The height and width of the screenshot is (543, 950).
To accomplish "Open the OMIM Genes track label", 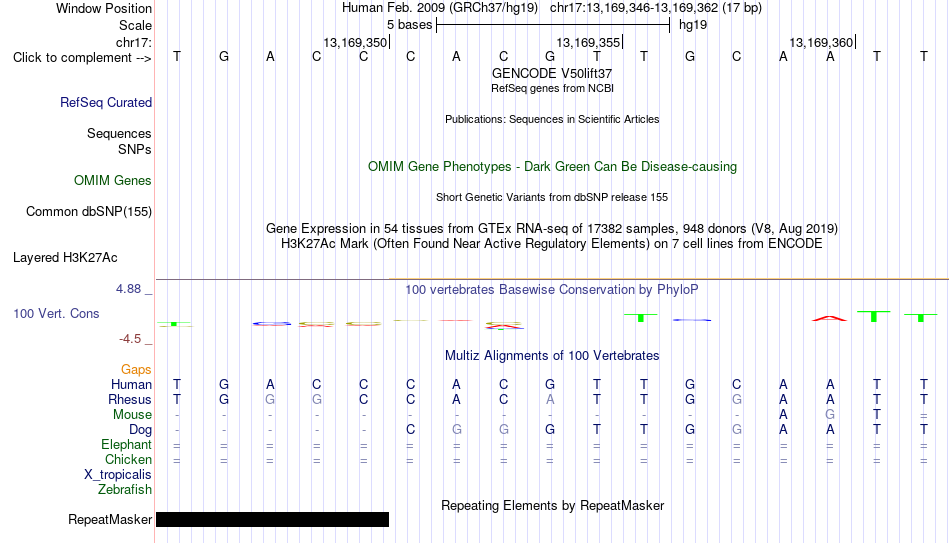I will point(112,181).
